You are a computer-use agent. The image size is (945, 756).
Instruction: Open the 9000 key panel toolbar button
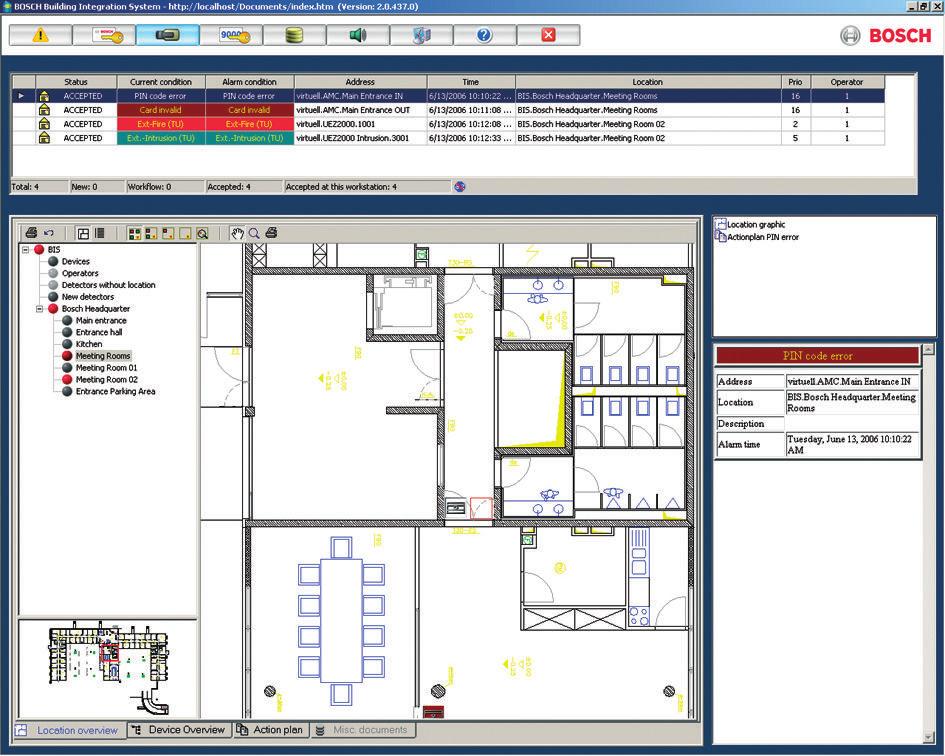click(231, 35)
